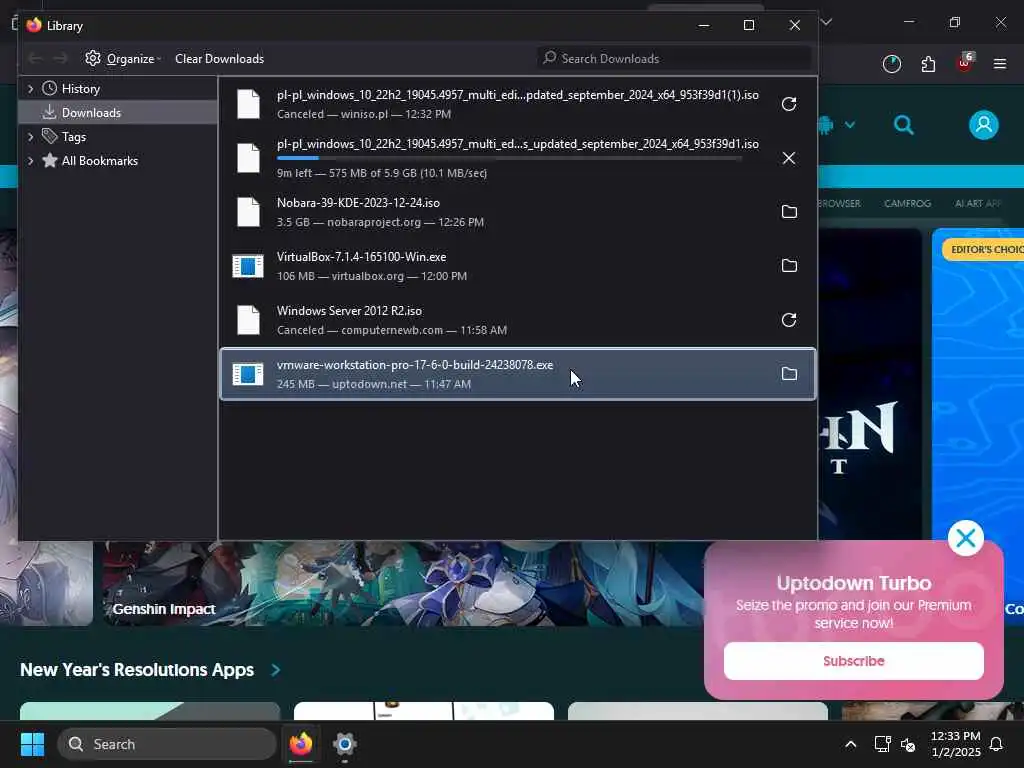Click the Editor's Choice badge
1024x768 pixels.
coord(983,249)
